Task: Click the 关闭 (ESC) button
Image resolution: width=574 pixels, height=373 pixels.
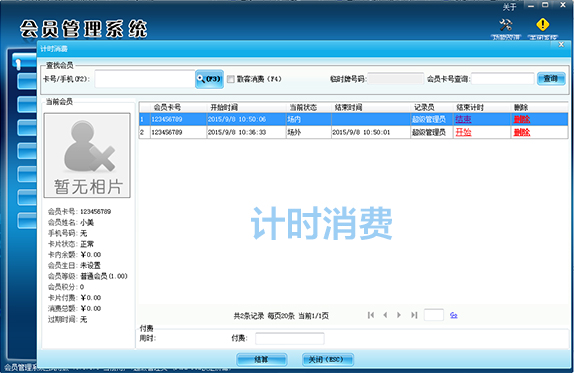Action: 328,359
